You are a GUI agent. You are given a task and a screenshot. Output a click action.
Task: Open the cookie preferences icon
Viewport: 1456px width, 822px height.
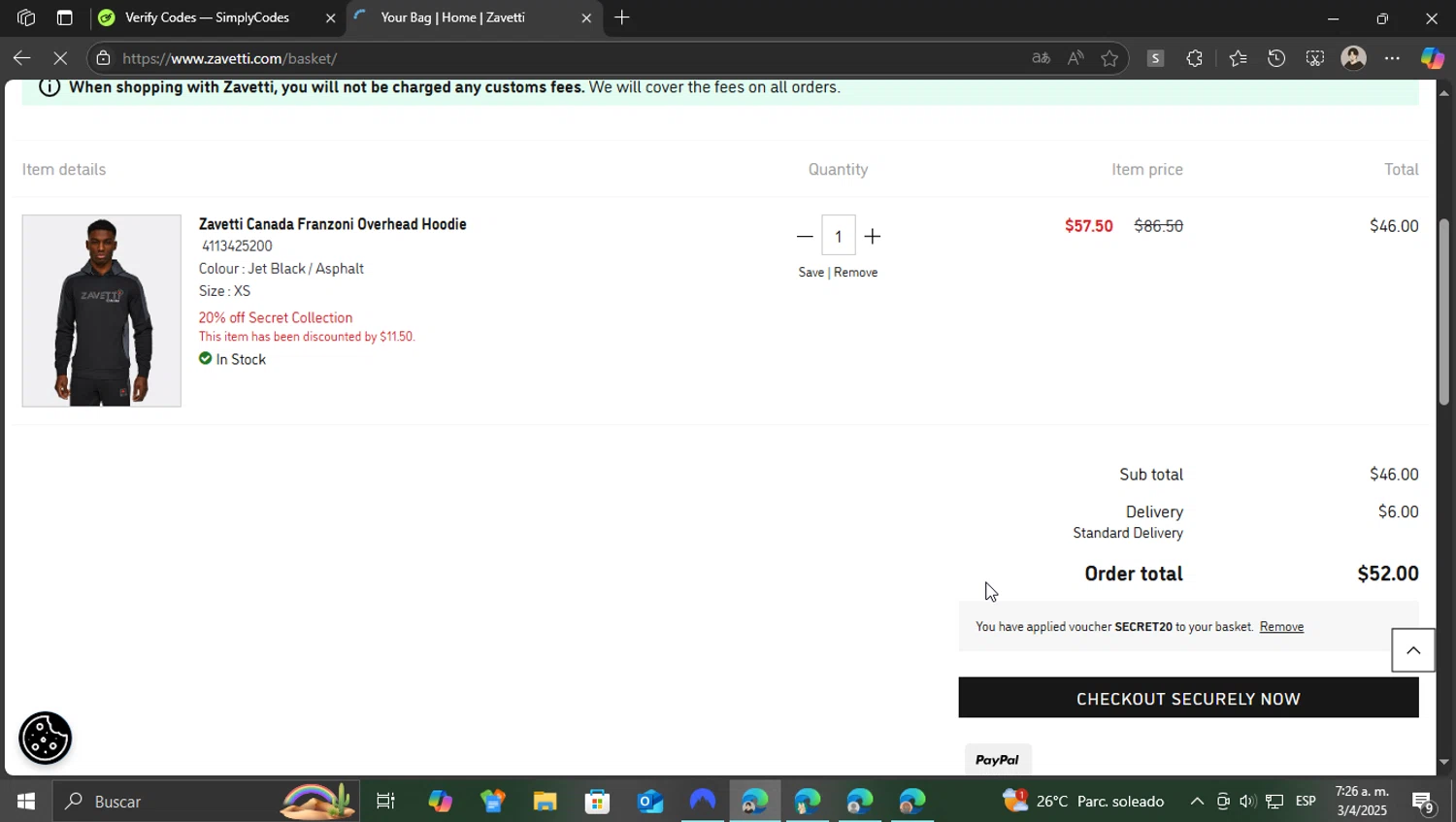(45, 738)
